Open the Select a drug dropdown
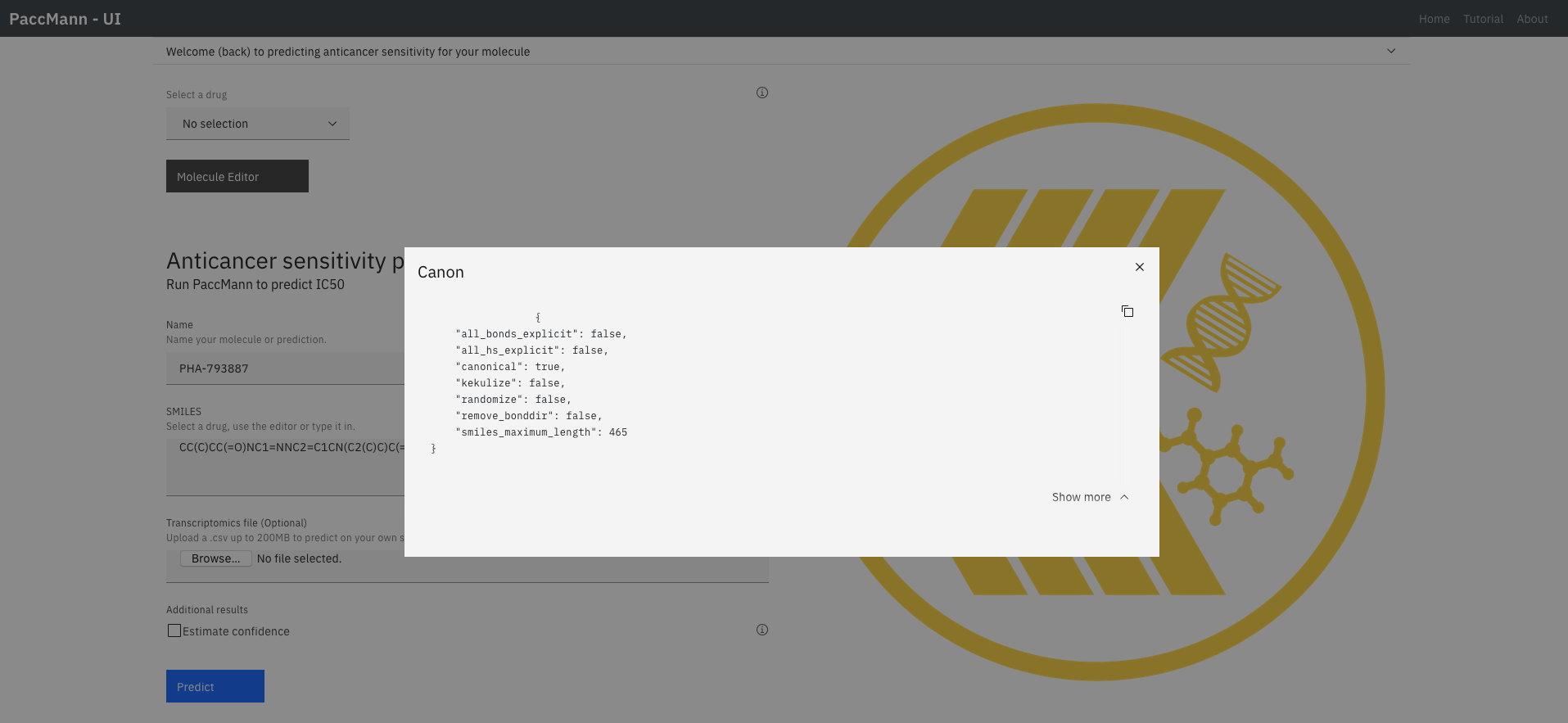 pyautogui.click(x=258, y=124)
